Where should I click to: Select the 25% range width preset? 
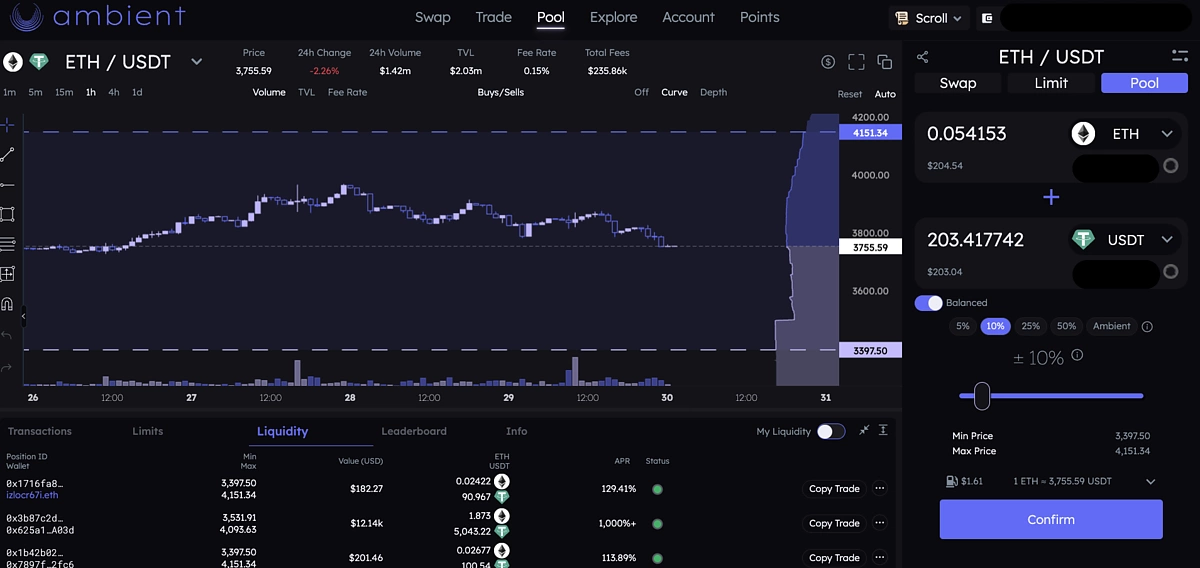(x=1031, y=326)
